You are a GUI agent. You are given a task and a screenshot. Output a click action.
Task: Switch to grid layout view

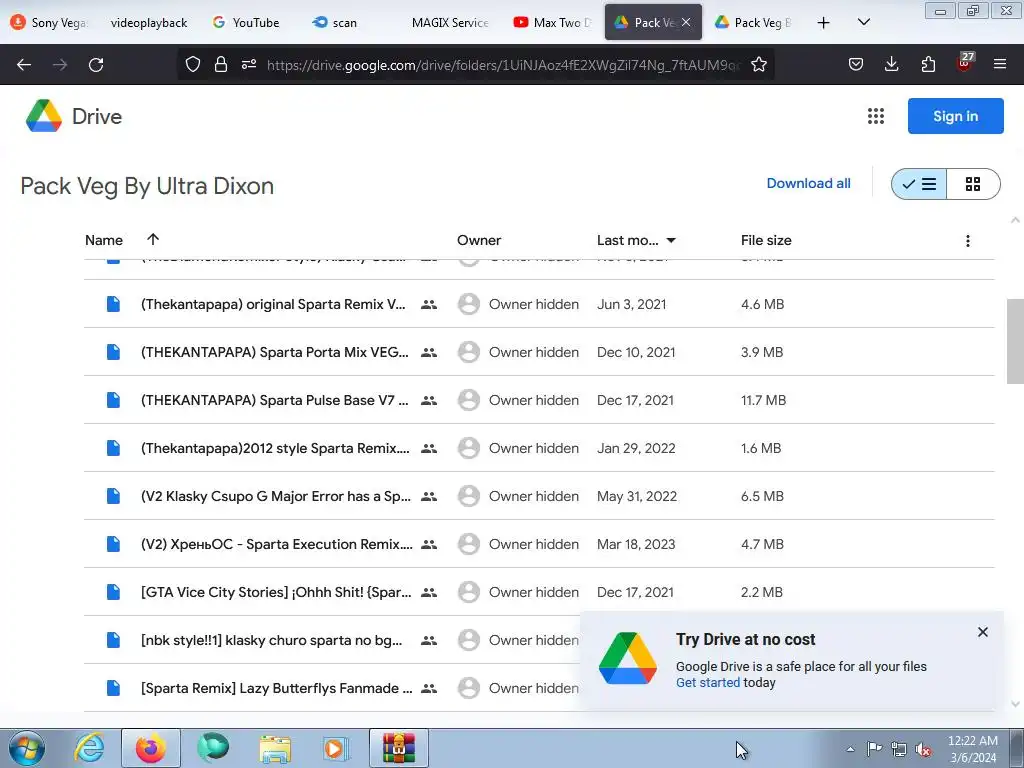(x=973, y=184)
